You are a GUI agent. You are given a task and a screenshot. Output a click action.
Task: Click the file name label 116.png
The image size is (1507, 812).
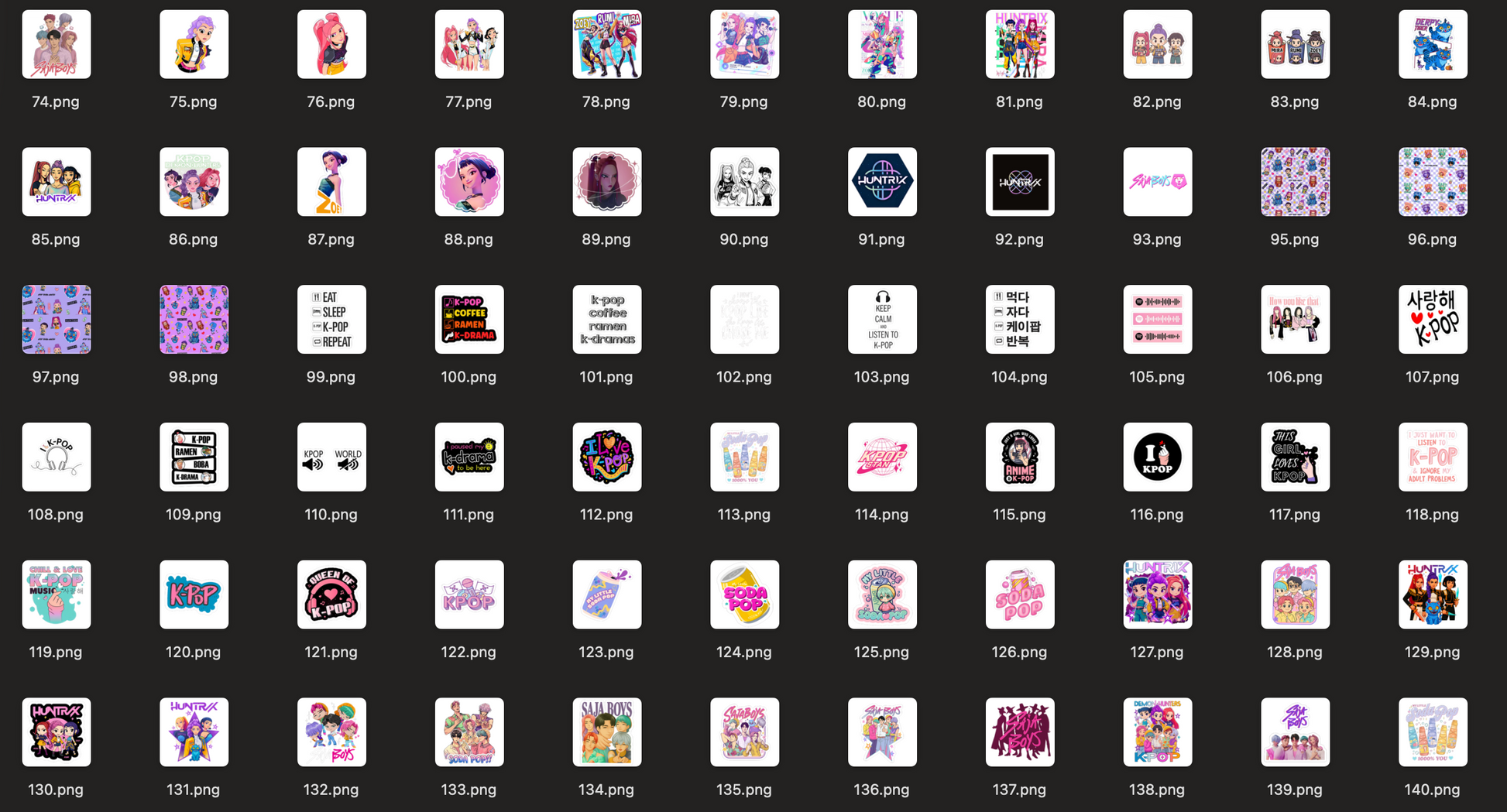(x=1156, y=515)
